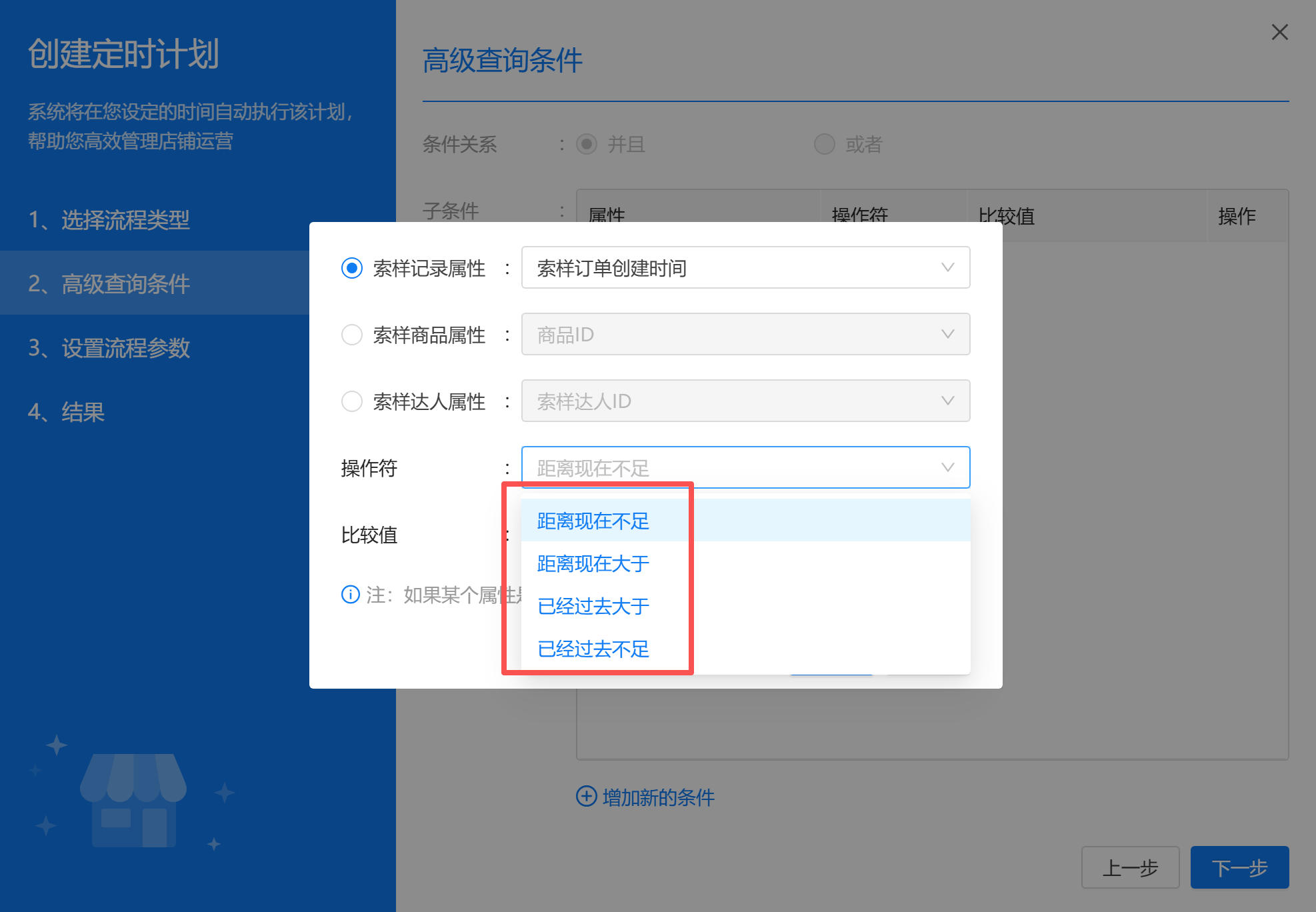Click the storefront illustration in sidebar
1316x912 pixels.
133,800
